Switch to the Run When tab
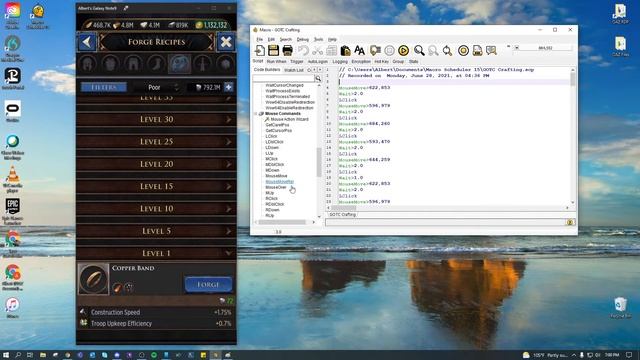 [276, 62]
